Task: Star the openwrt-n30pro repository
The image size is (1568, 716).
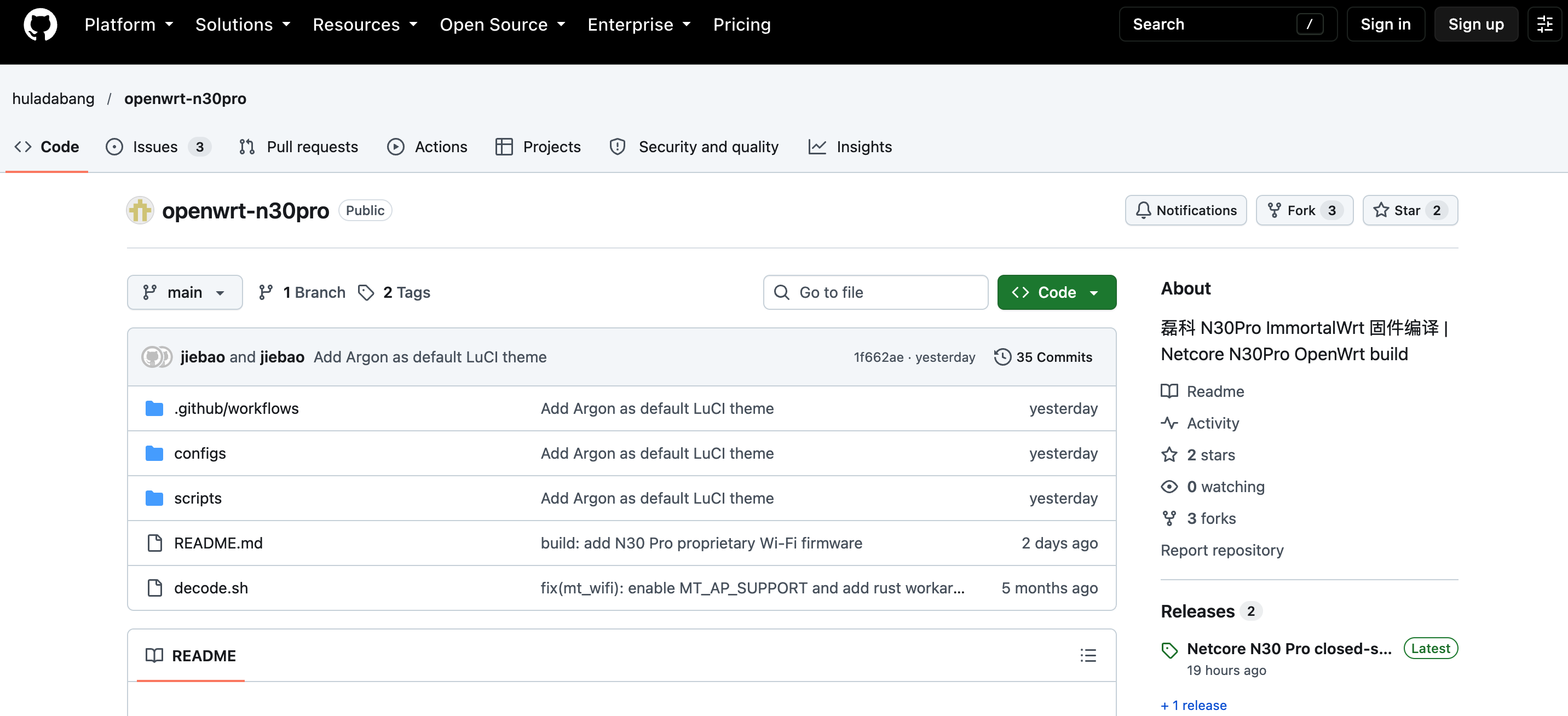Action: click(1410, 211)
